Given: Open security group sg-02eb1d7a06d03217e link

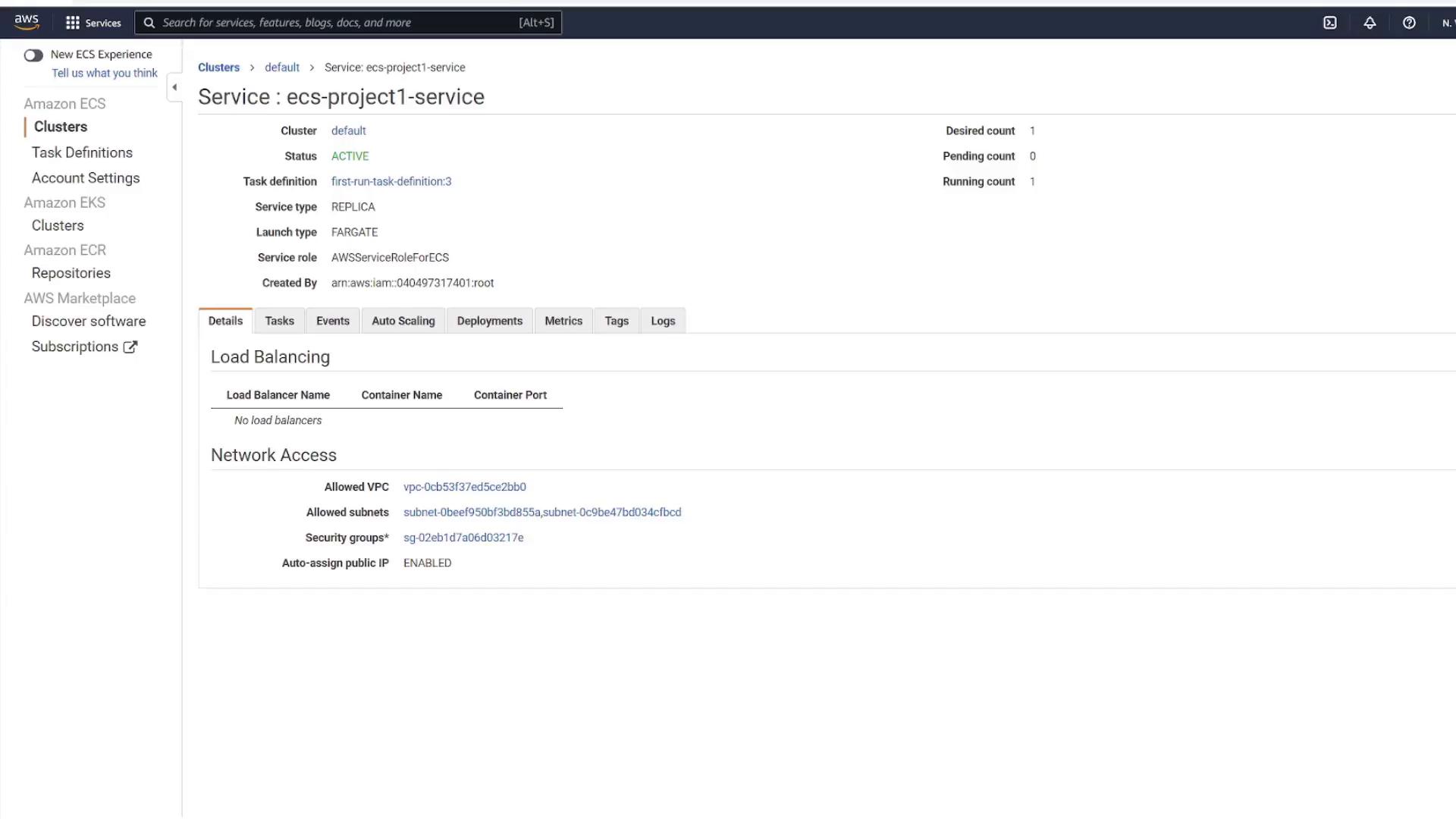Looking at the screenshot, I should [x=463, y=538].
